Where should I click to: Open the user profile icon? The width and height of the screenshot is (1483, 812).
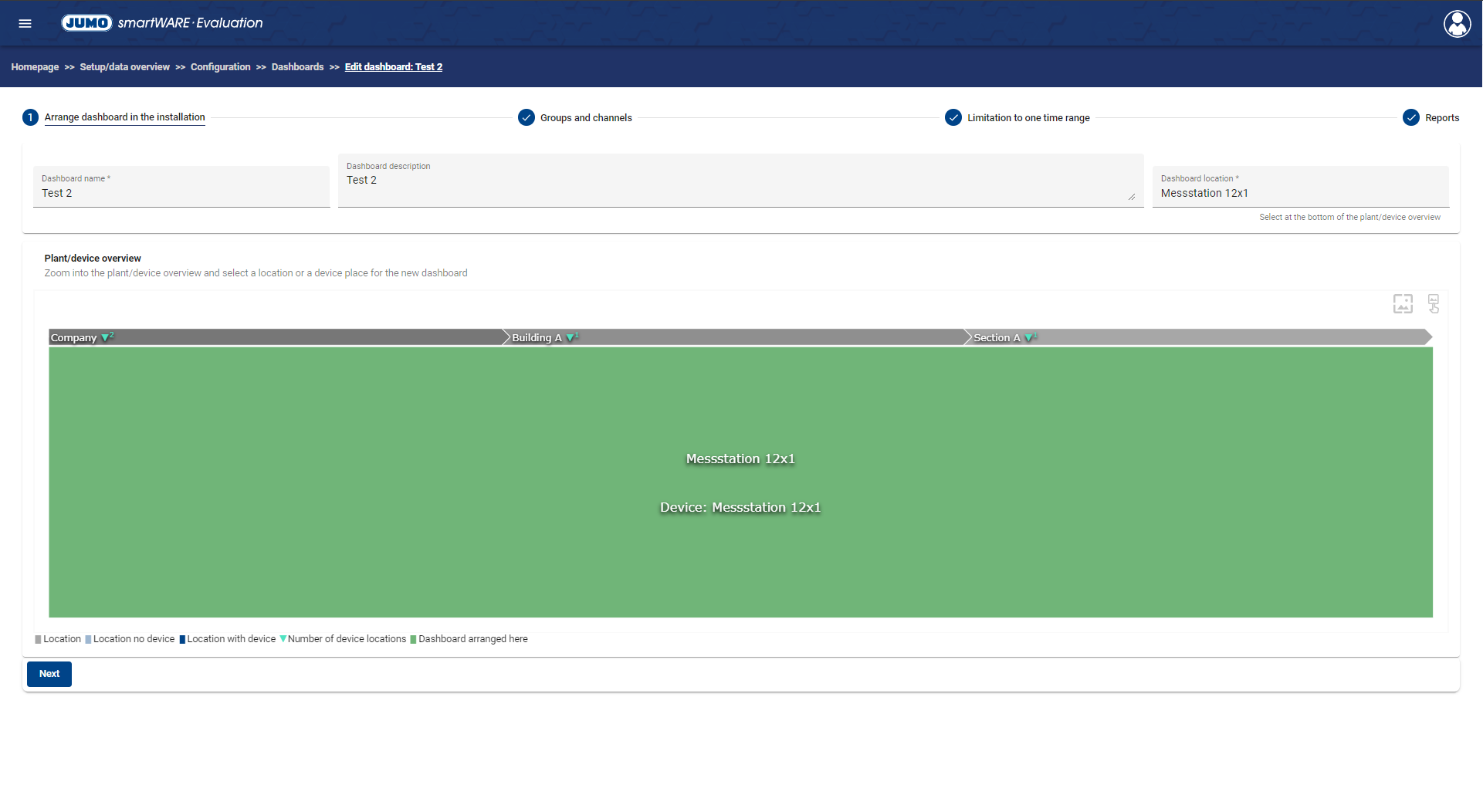pos(1457,24)
